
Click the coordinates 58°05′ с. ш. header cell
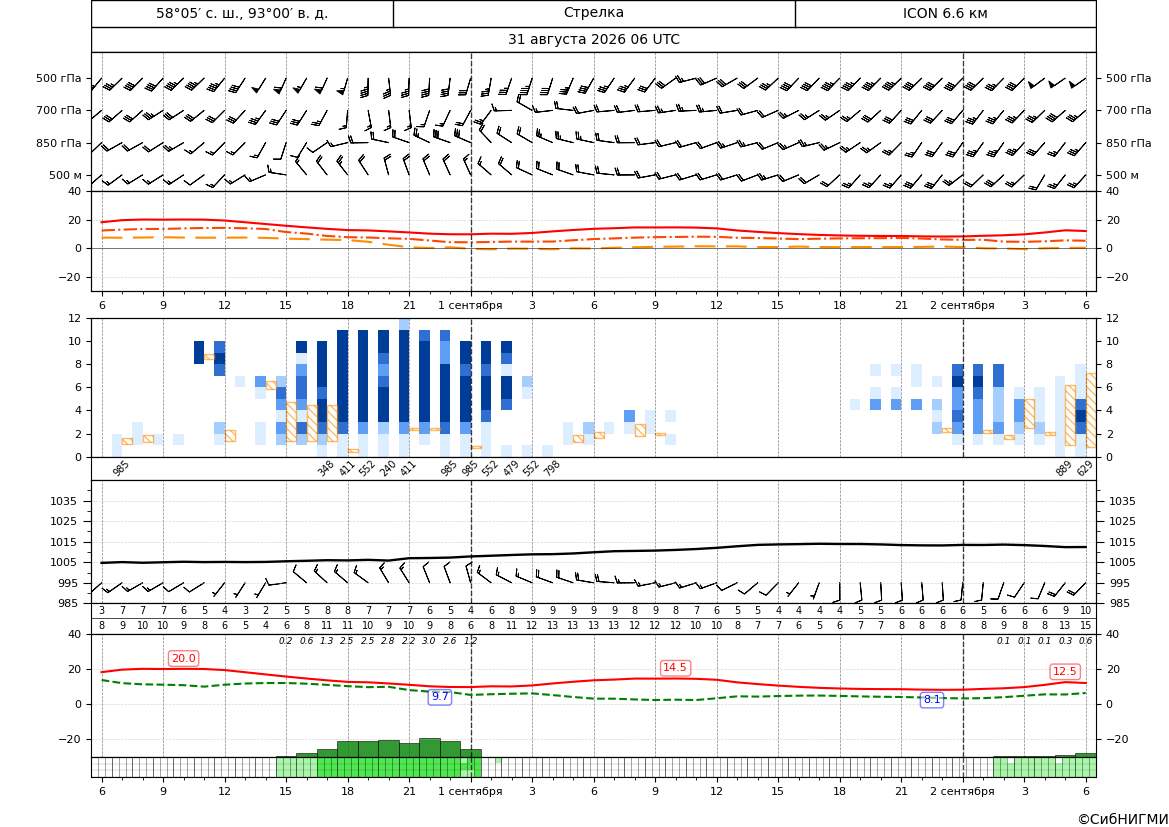click(x=242, y=13)
